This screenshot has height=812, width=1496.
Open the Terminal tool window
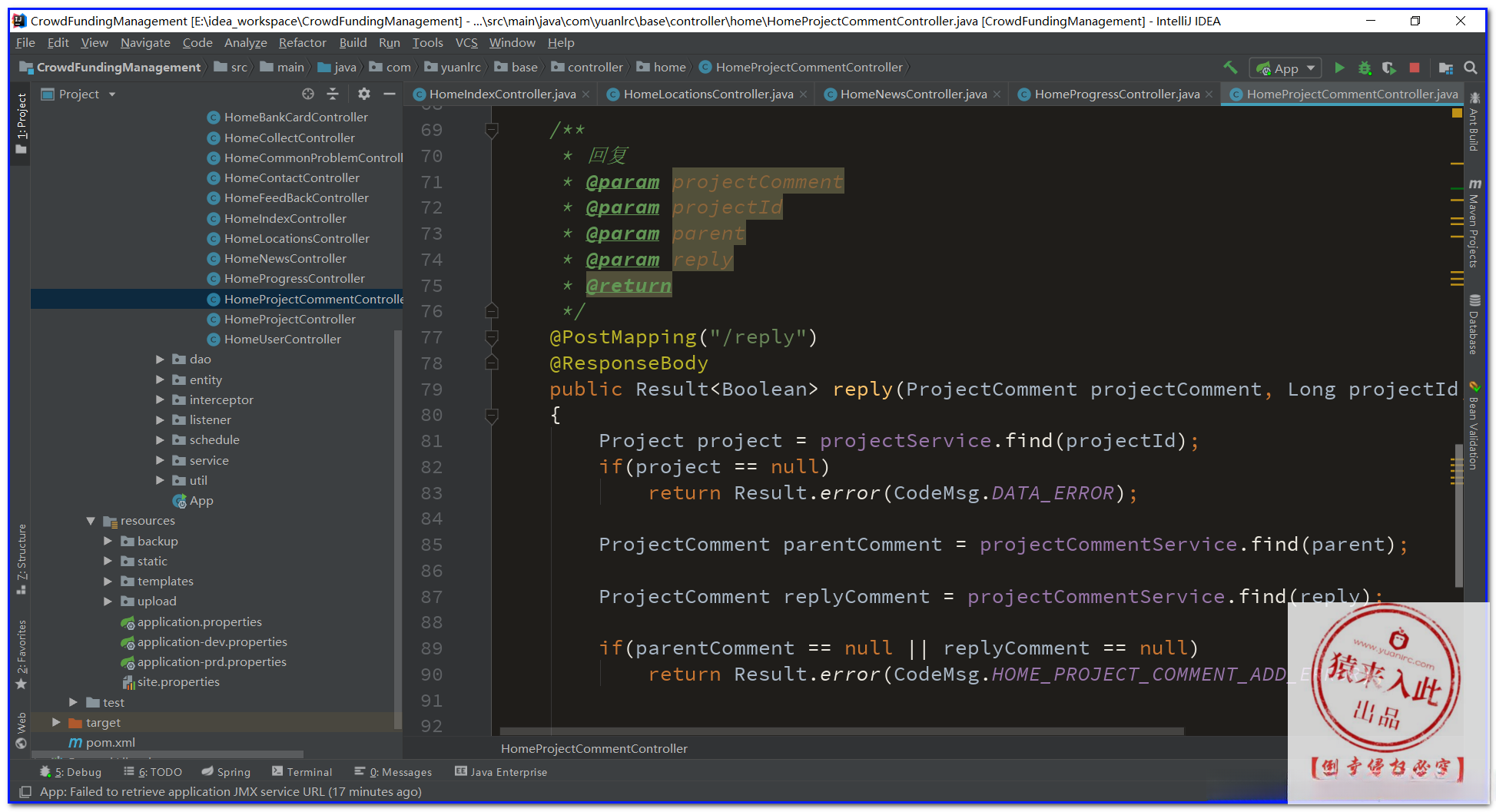(x=302, y=772)
